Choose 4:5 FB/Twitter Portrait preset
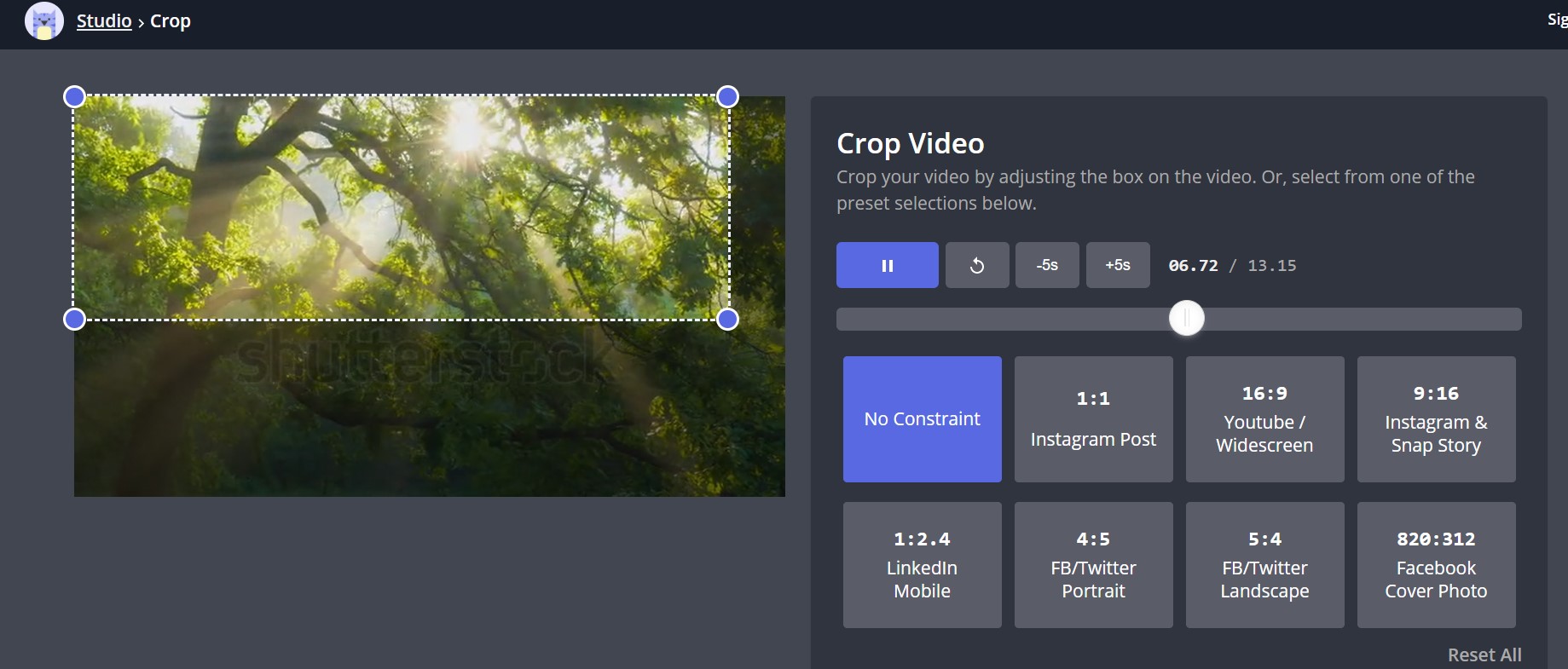This screenshot has height=669, width=1568. tap(1093, 565)
